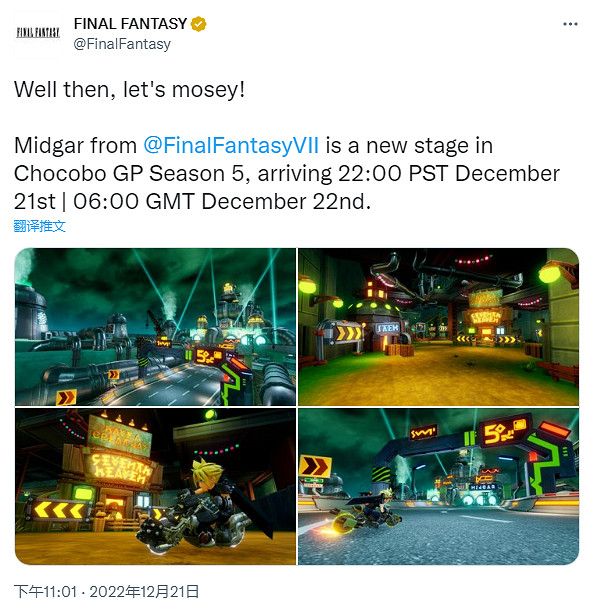Open the three-dot more options menu

570,24
